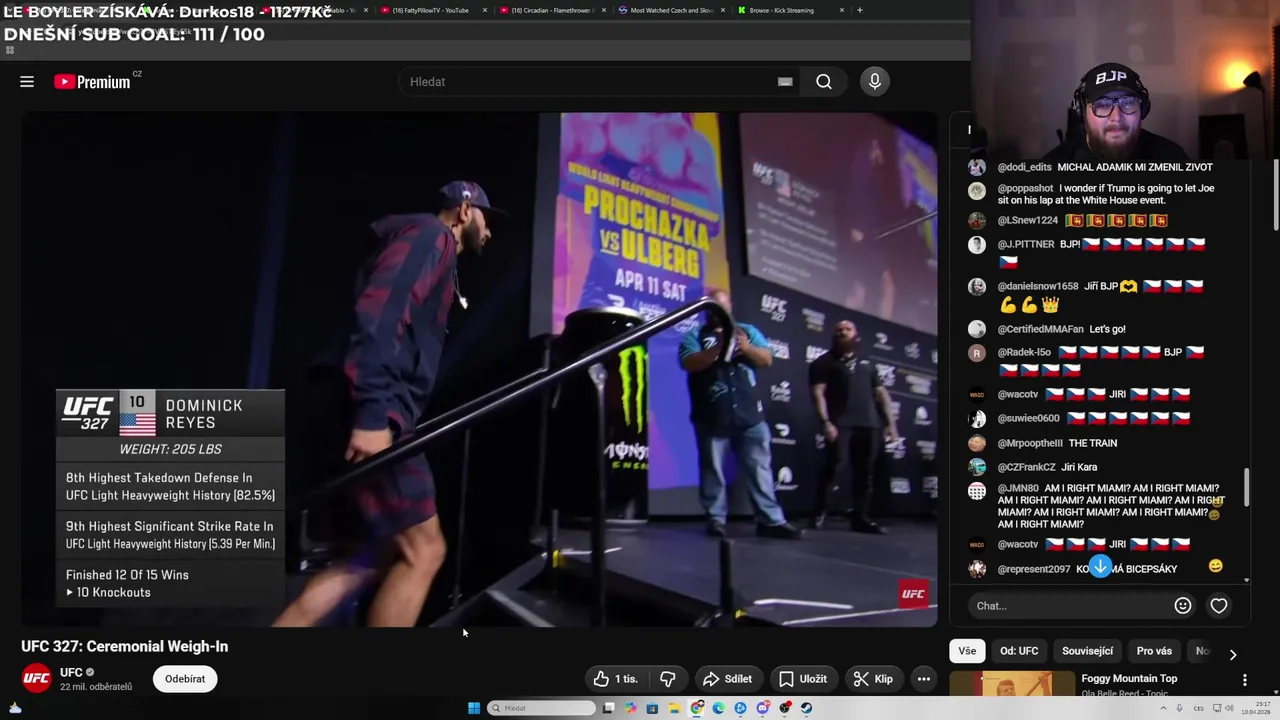Send a heart reaction in chat

[1219, 605]
